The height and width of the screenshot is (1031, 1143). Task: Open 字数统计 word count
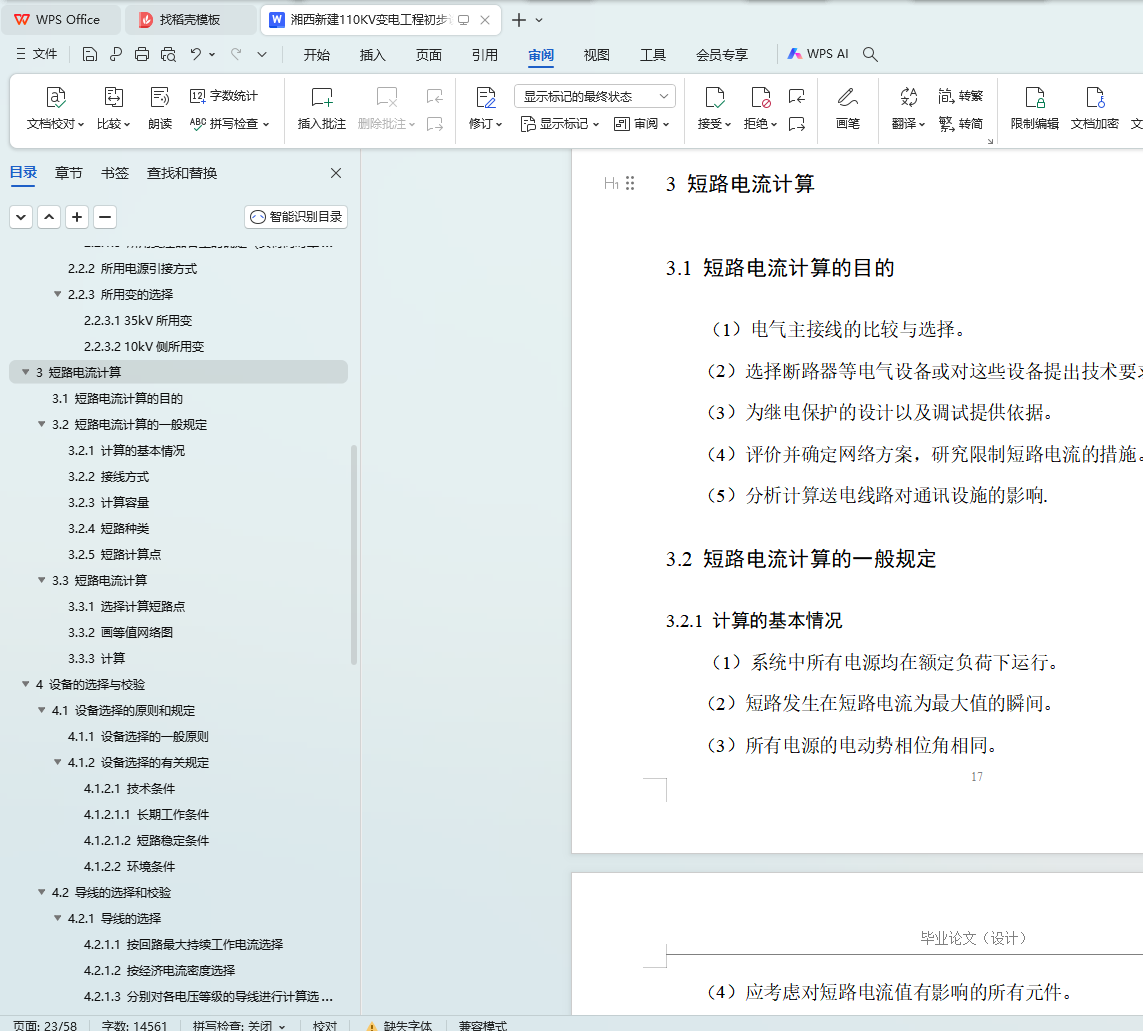pyautogui.click(x=224, y=96)
